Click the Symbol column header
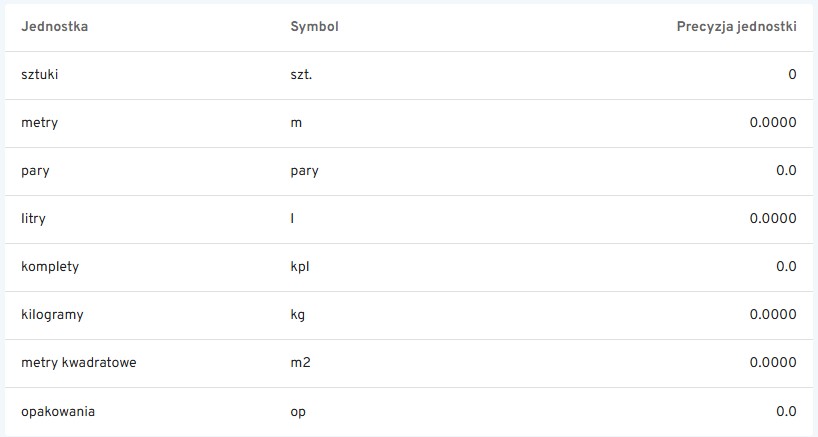The image size is (818, 437). (314, 27)
